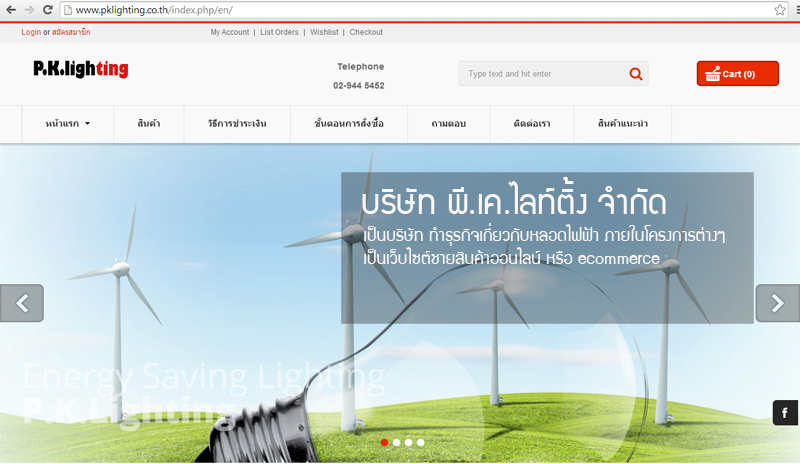Show the previous slide with the left arrow
Image resolution: width=800 pixels, height=464 pixels.
point(22,303)
